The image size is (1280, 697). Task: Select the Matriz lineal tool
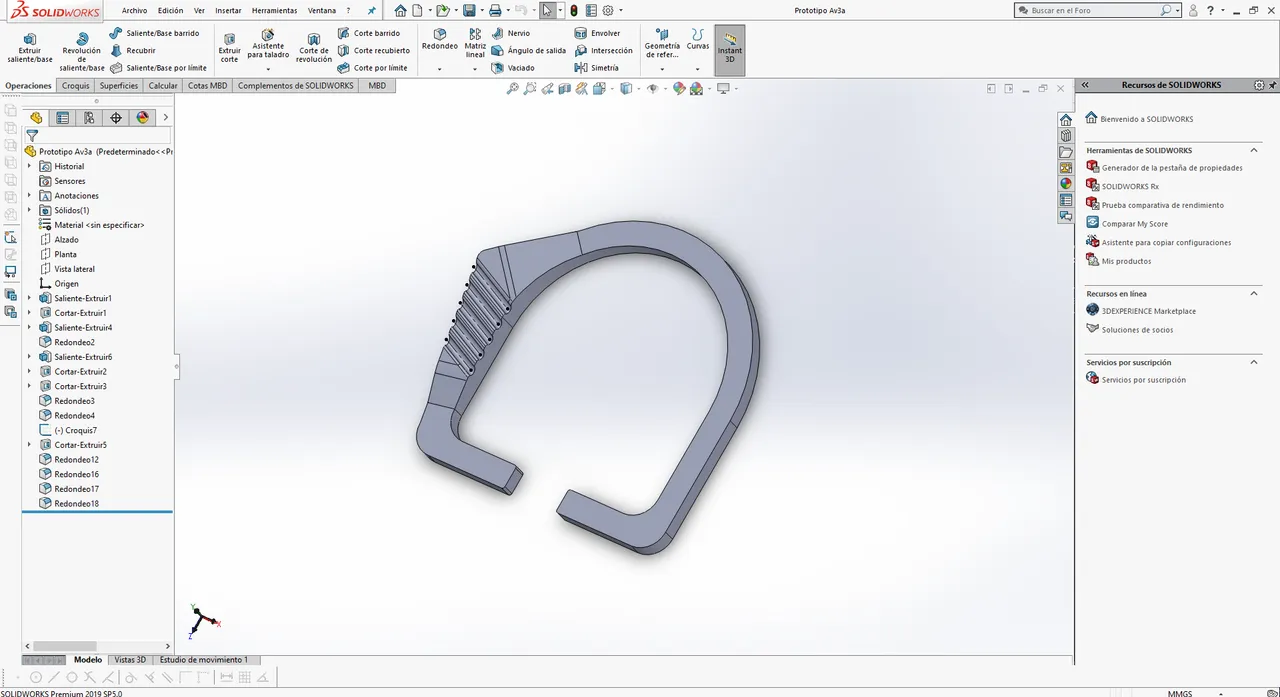(x=475, y=44)
